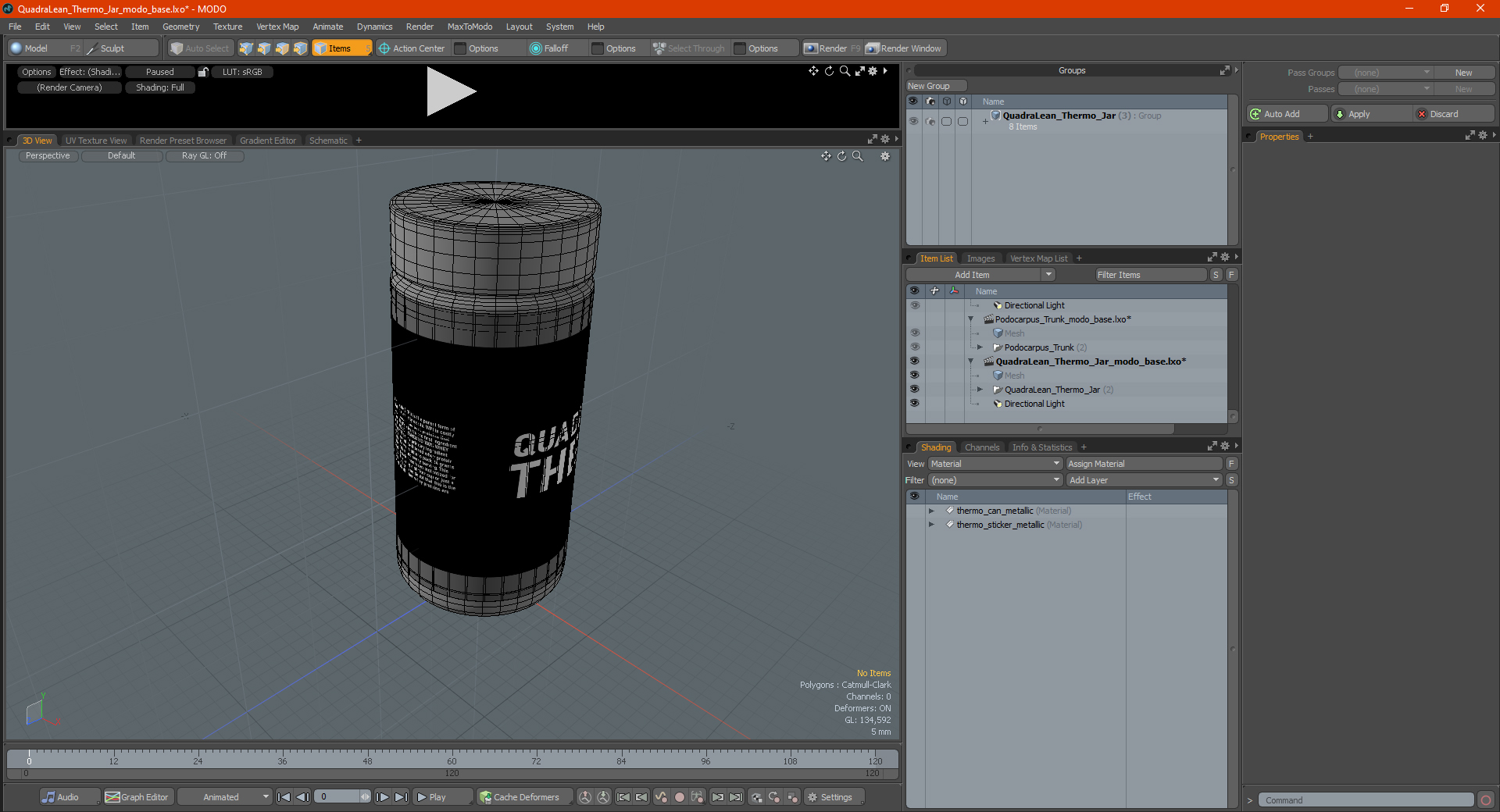Toggle Falloff Options checkbox
This screenshot has height=812, width=1500.
pyautogui.click(x=598, y=48)
